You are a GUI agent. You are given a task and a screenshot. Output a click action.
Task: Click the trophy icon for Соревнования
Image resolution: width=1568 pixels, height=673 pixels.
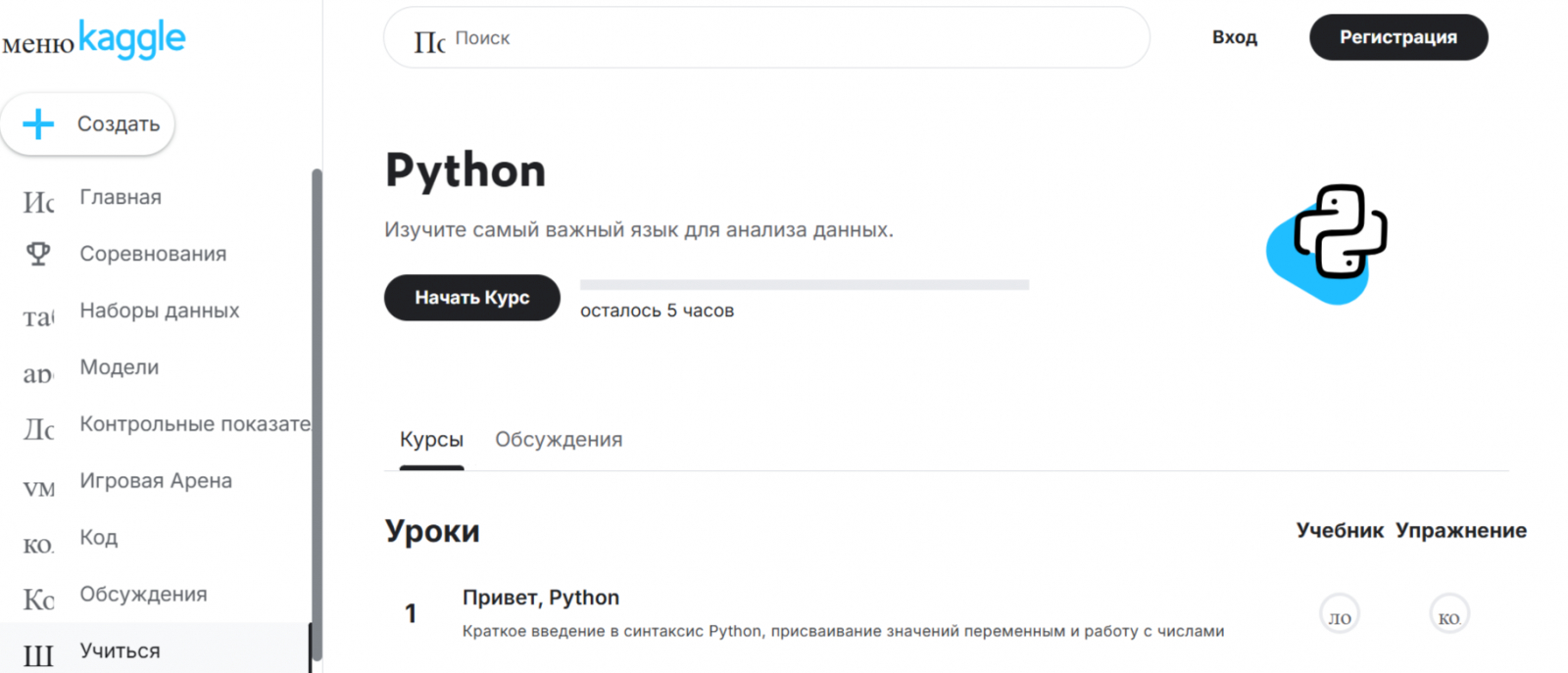(x=38, y=254)
